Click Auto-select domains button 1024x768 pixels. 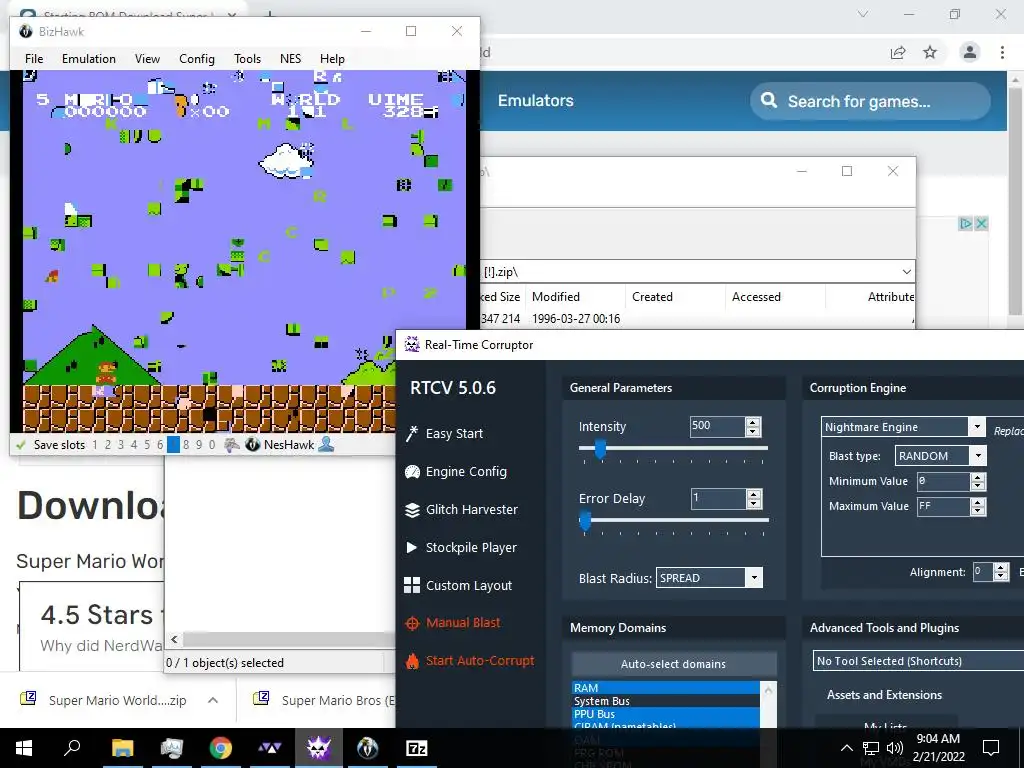pos(673,664)
